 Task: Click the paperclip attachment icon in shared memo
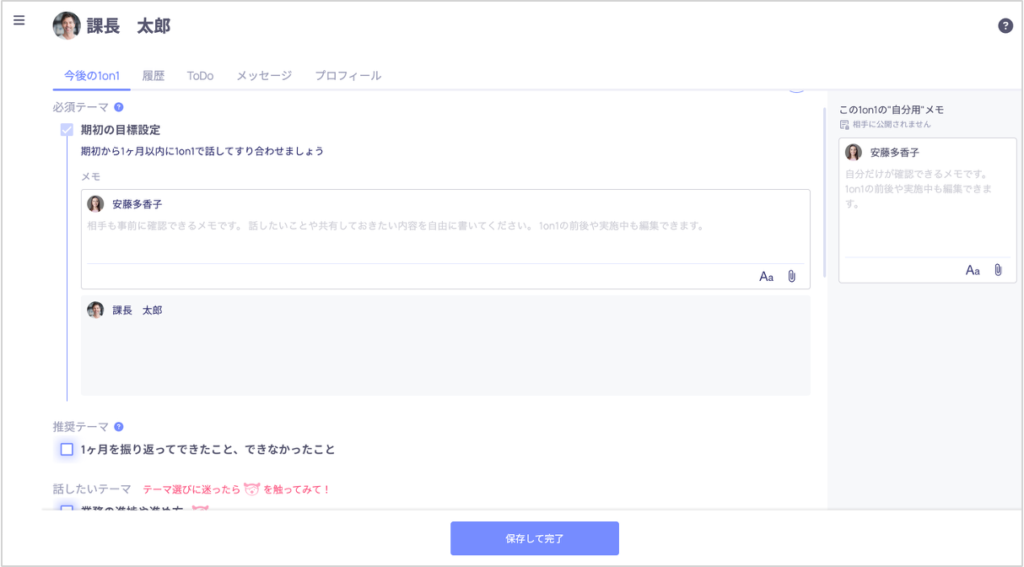[x=791, y=277]
